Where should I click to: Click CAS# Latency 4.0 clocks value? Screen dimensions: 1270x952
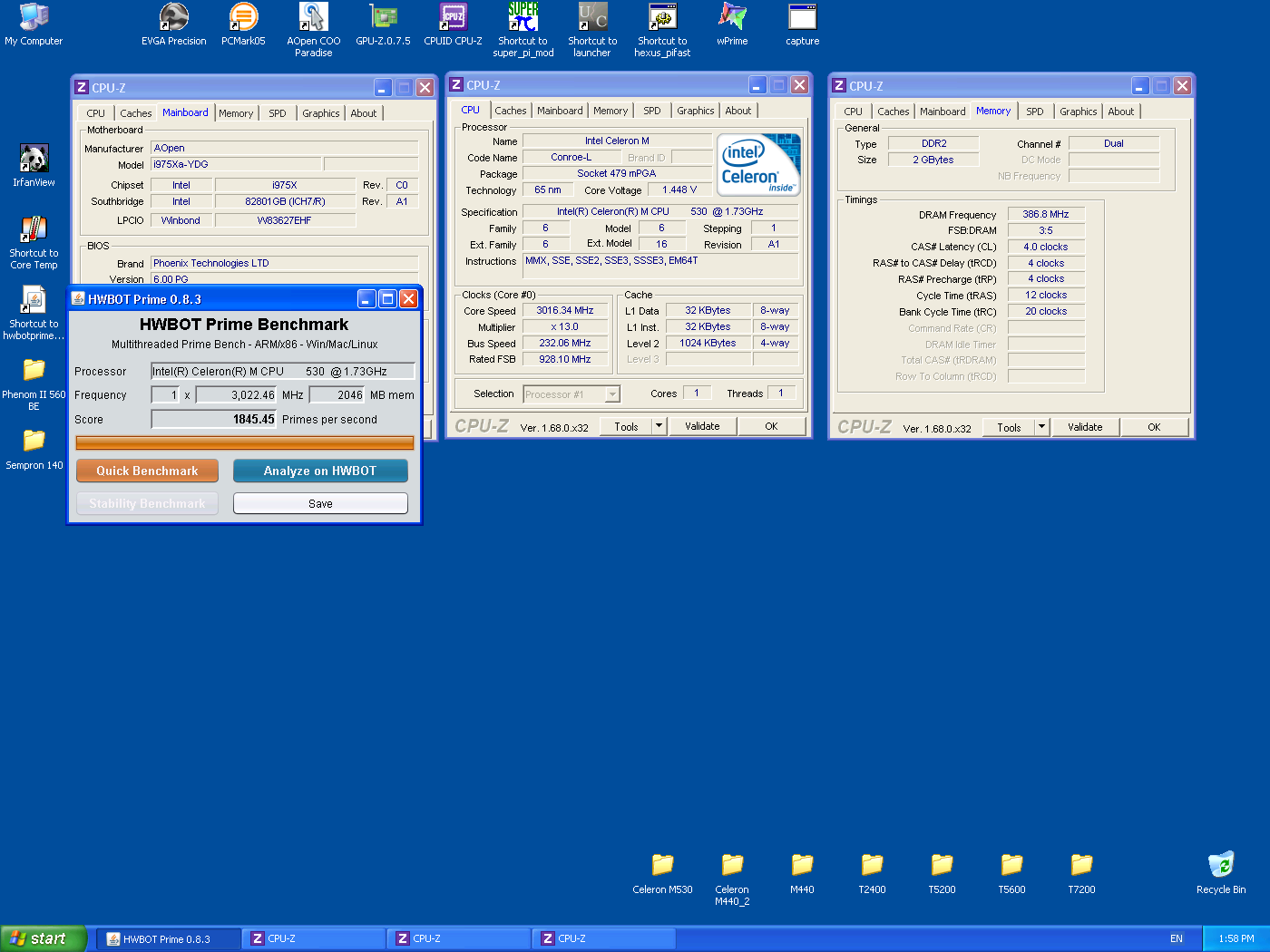pos(1046,247)
